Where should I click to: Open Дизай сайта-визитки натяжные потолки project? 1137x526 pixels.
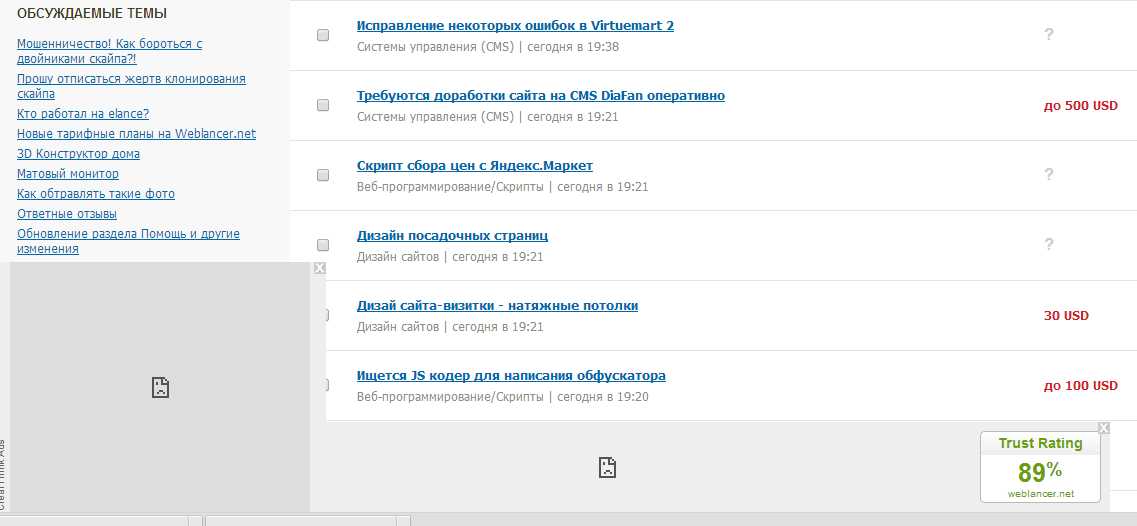[497, 305]
